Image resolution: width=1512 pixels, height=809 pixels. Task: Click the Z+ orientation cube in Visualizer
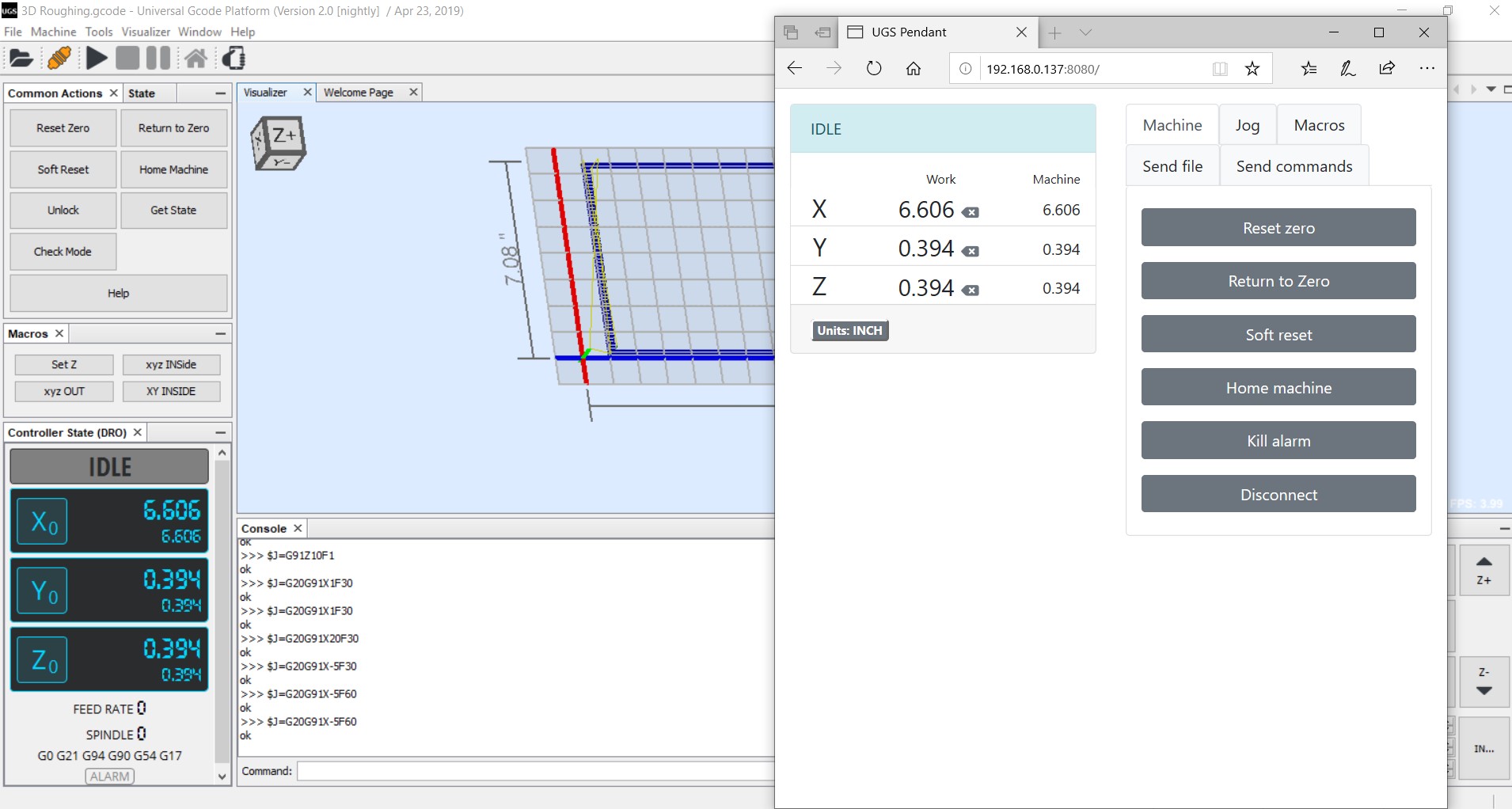click(279, 143)
